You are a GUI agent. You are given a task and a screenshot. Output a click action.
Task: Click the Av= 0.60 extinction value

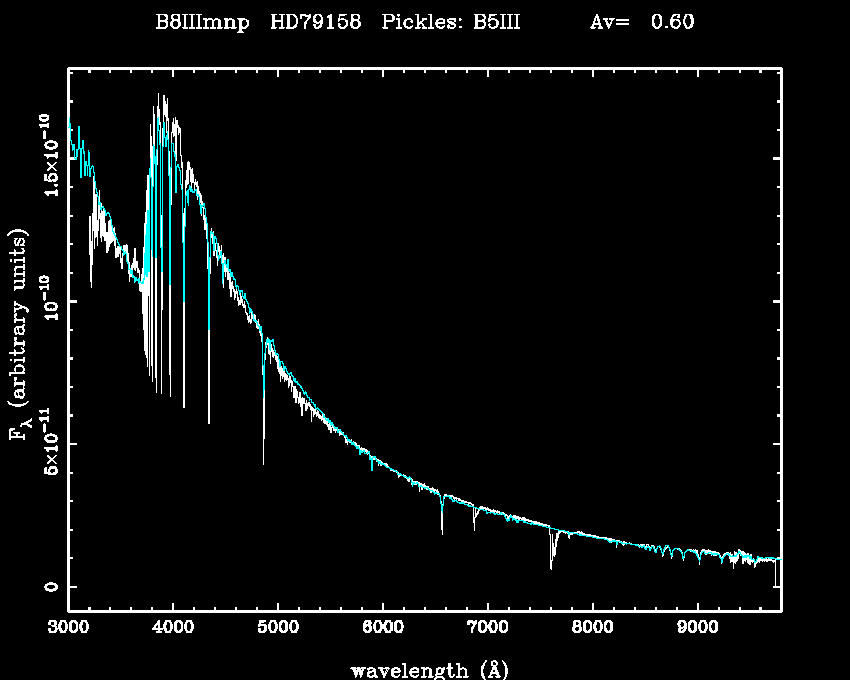(641, 23)
